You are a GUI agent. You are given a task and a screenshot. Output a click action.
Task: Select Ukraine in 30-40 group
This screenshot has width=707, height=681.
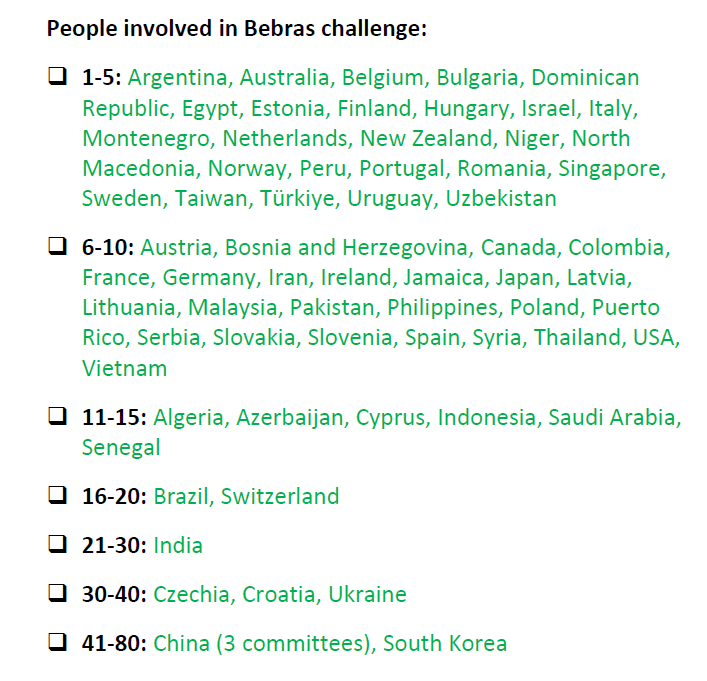pyautogui.click(x=367, y=594)
